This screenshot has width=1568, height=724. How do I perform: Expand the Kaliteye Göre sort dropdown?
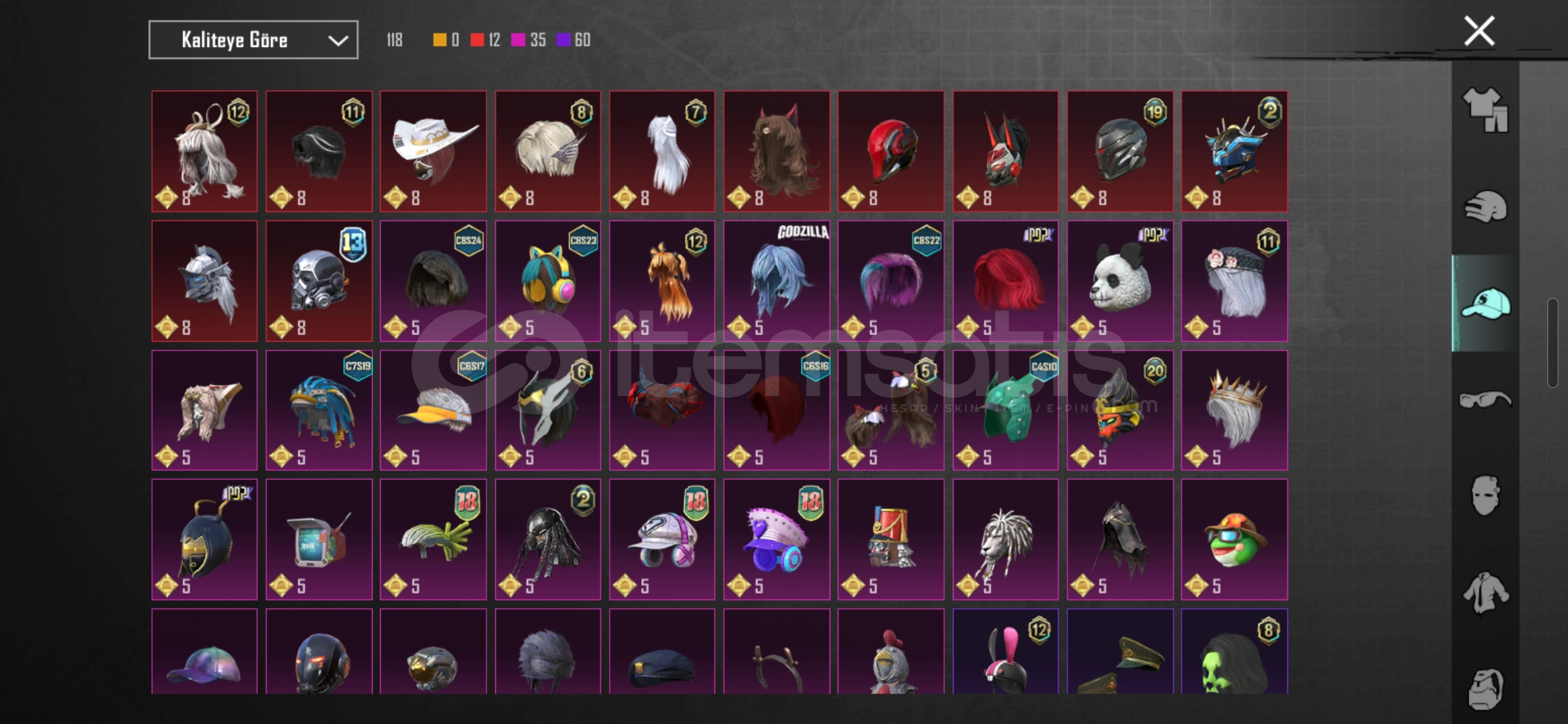(253, 40)
